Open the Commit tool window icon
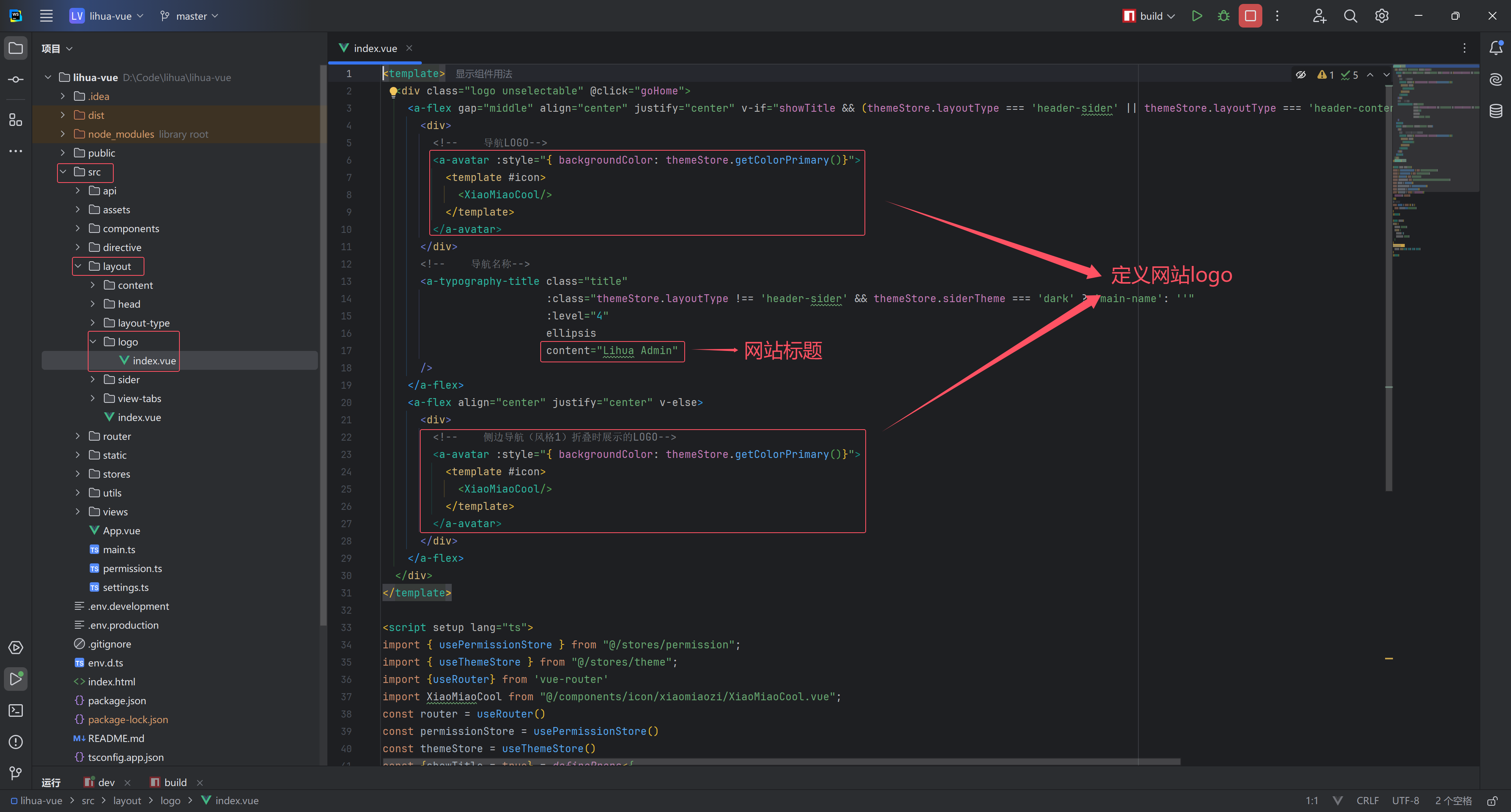 pos(16,79)
